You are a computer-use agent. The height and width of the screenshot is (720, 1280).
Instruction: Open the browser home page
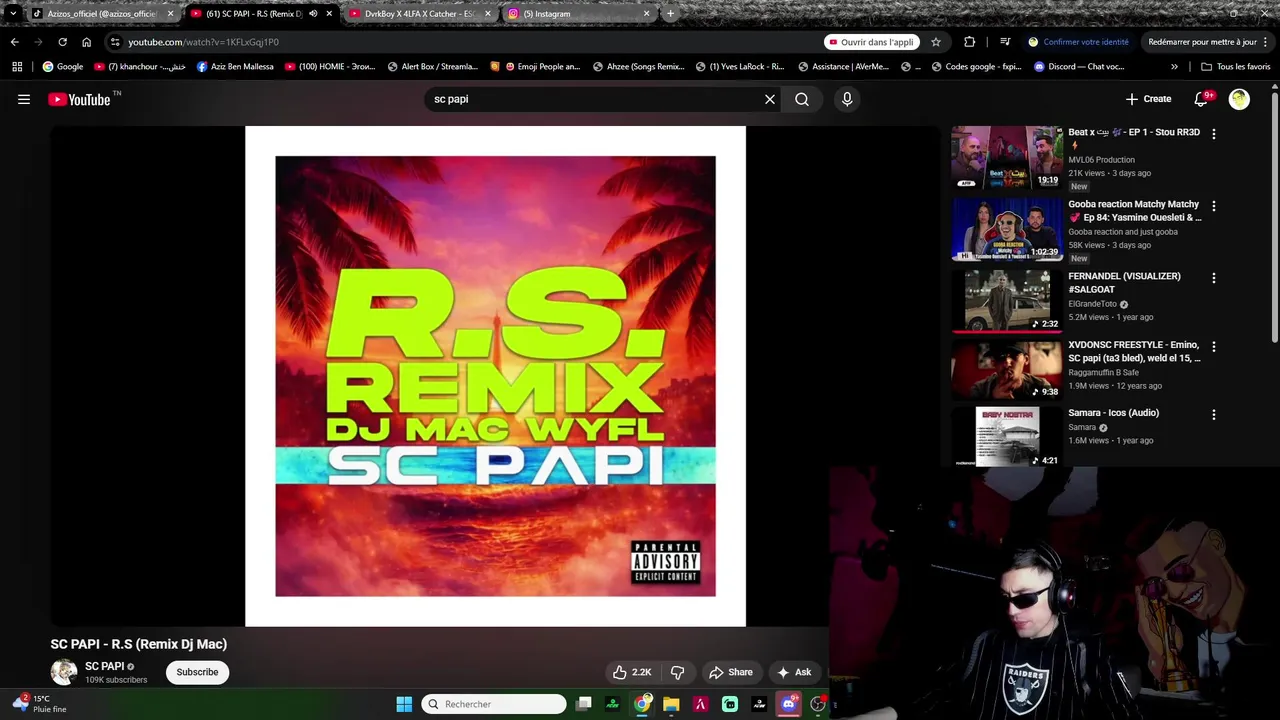pos(86,42)
